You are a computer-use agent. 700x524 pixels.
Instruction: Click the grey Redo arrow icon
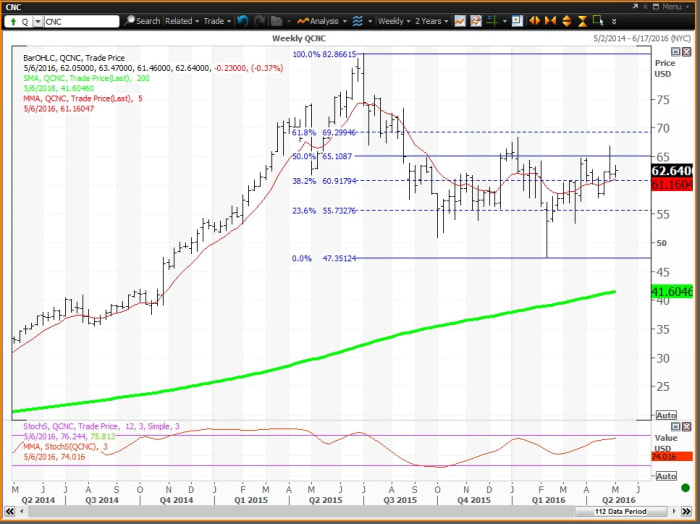click(259, 21)
